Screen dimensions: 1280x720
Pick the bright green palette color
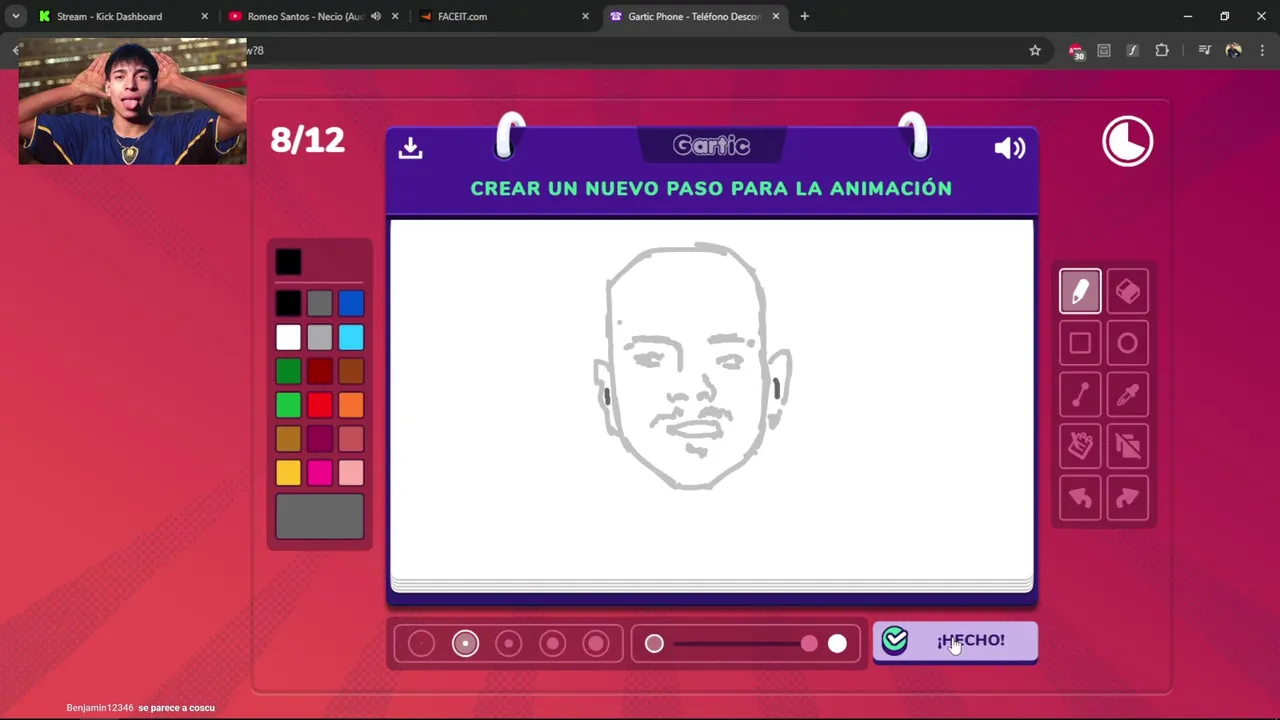coord(288,405)
